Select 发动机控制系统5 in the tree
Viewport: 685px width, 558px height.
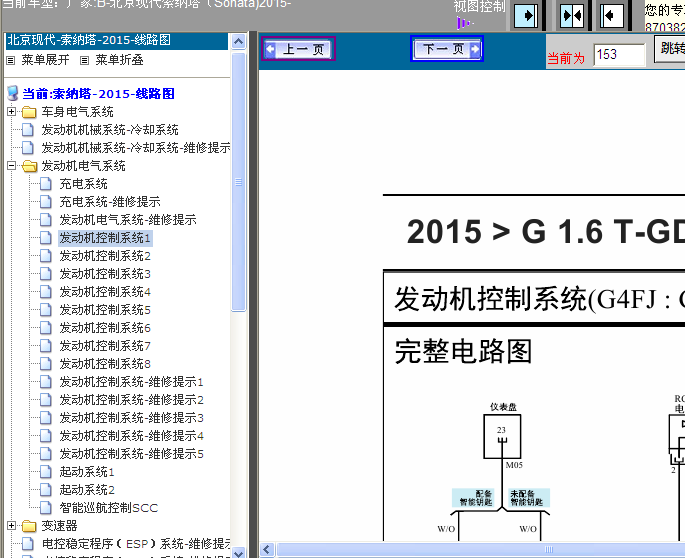(x=105, y=309)
